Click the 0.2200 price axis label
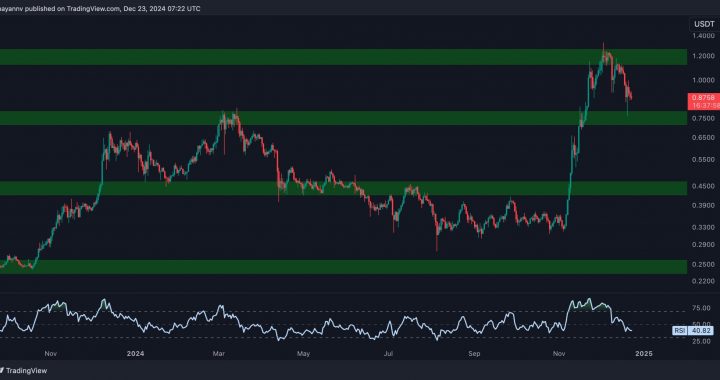 [703, 281]
